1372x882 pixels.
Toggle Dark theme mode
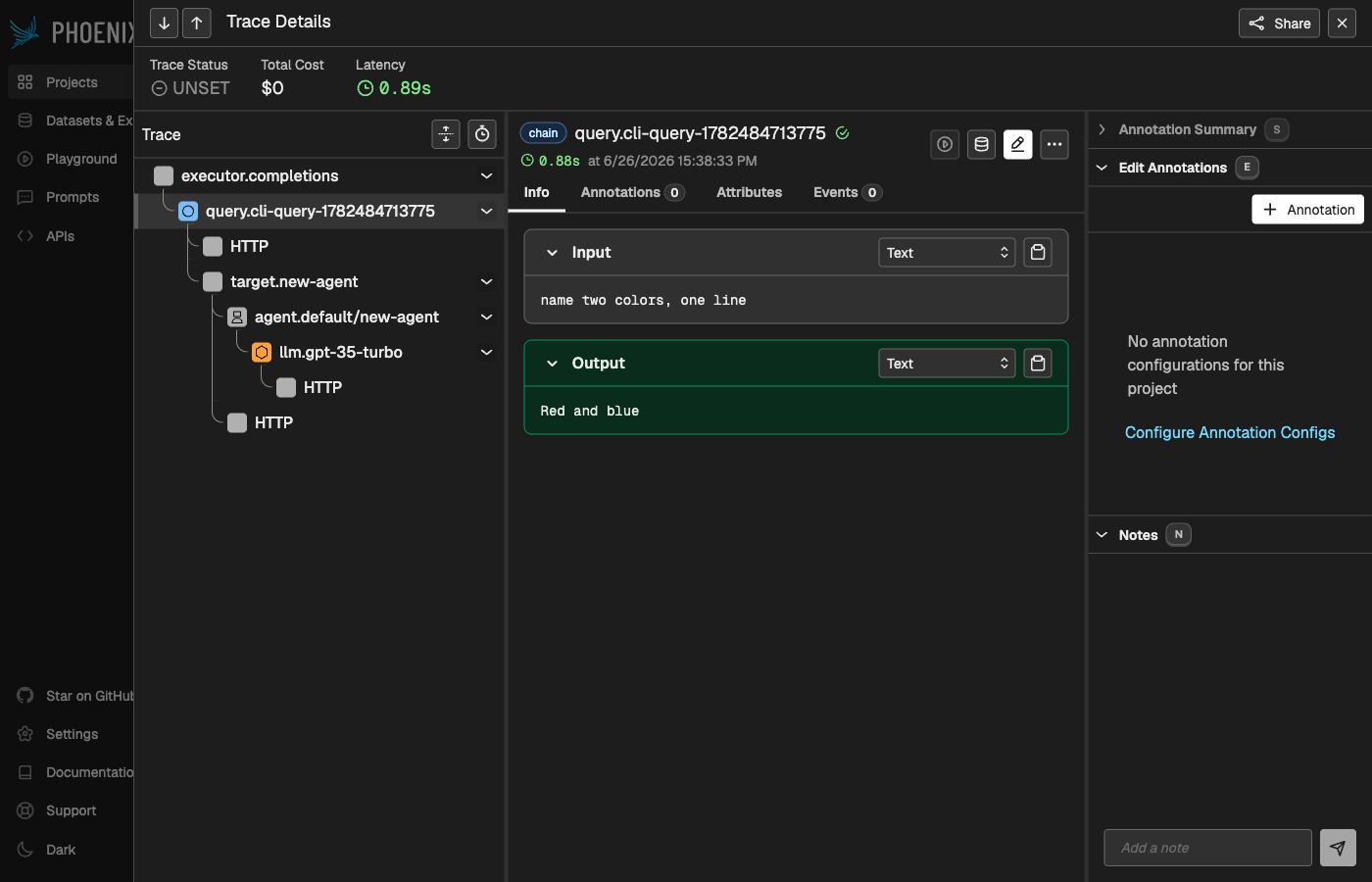click(71, 850)
